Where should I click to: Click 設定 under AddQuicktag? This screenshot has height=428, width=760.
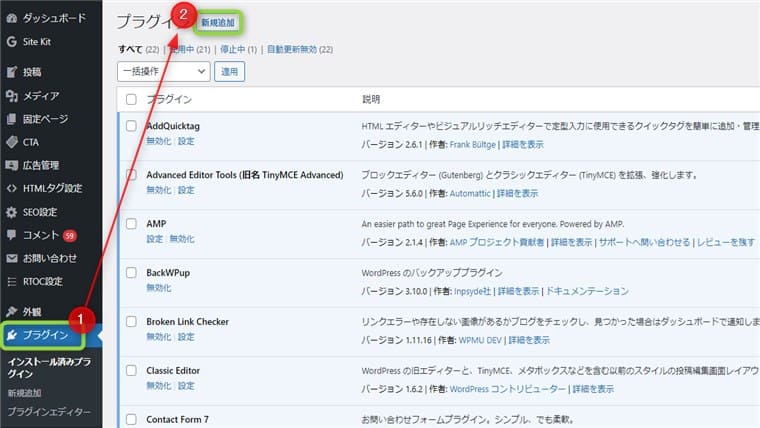[x=186, y=141]
